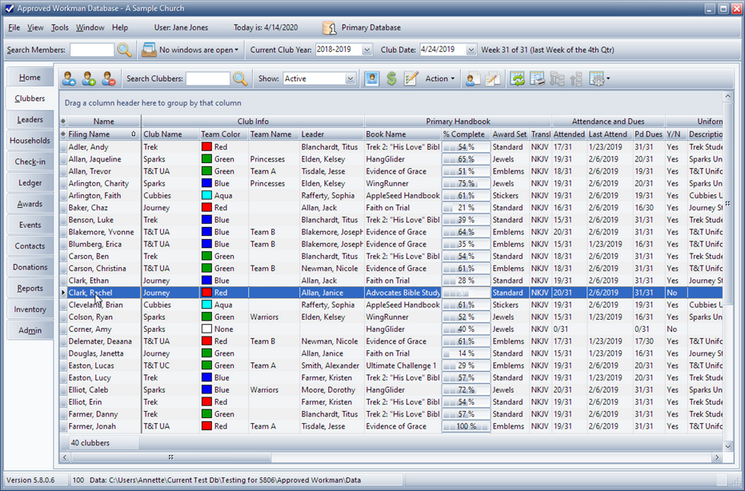Click the green dollar sign dues icon

coord(391,78)
